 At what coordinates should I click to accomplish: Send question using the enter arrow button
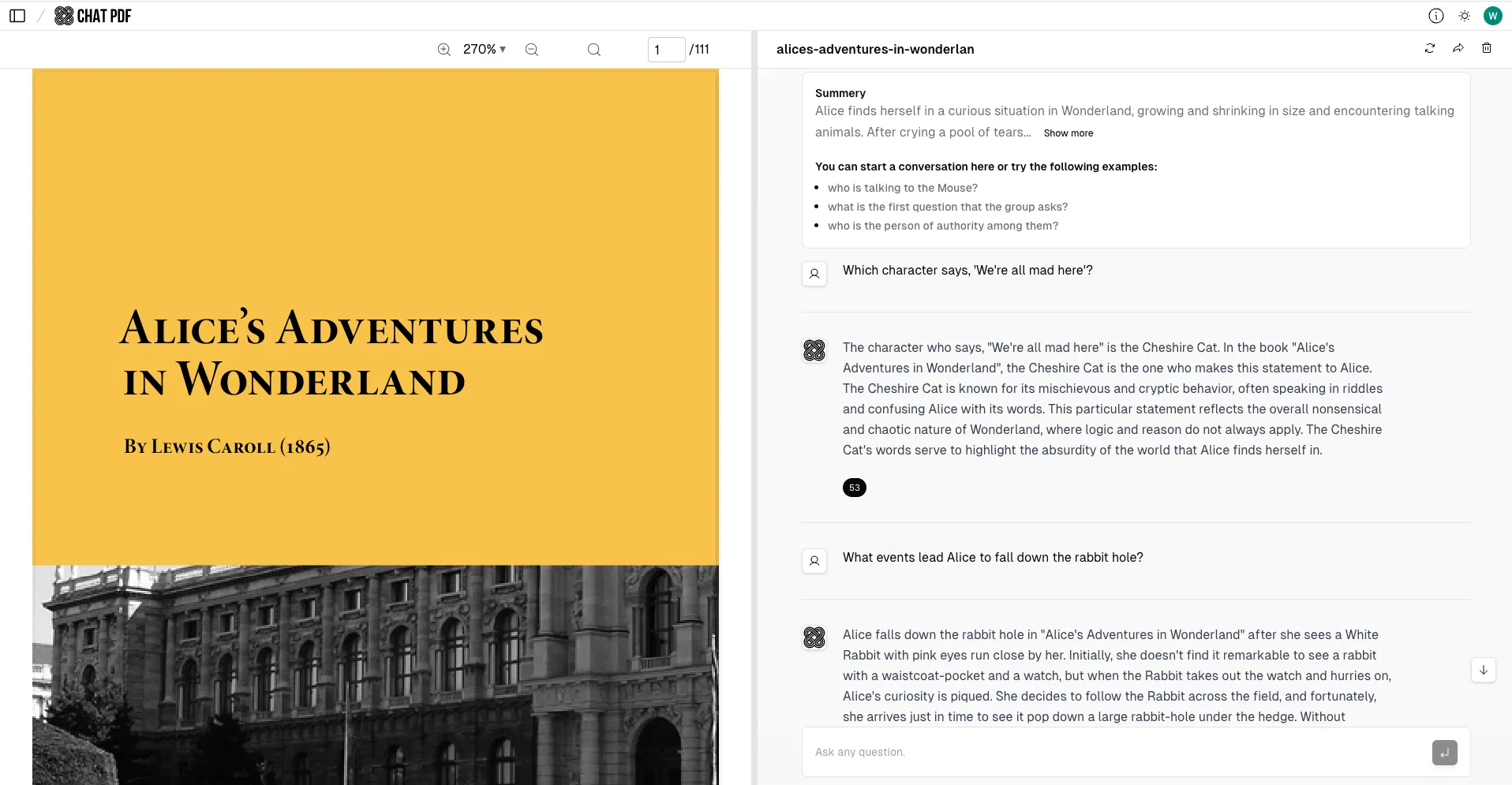1444,752
